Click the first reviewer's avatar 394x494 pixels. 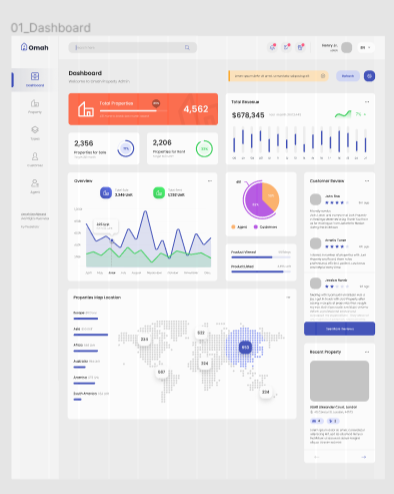pos(315,199)
